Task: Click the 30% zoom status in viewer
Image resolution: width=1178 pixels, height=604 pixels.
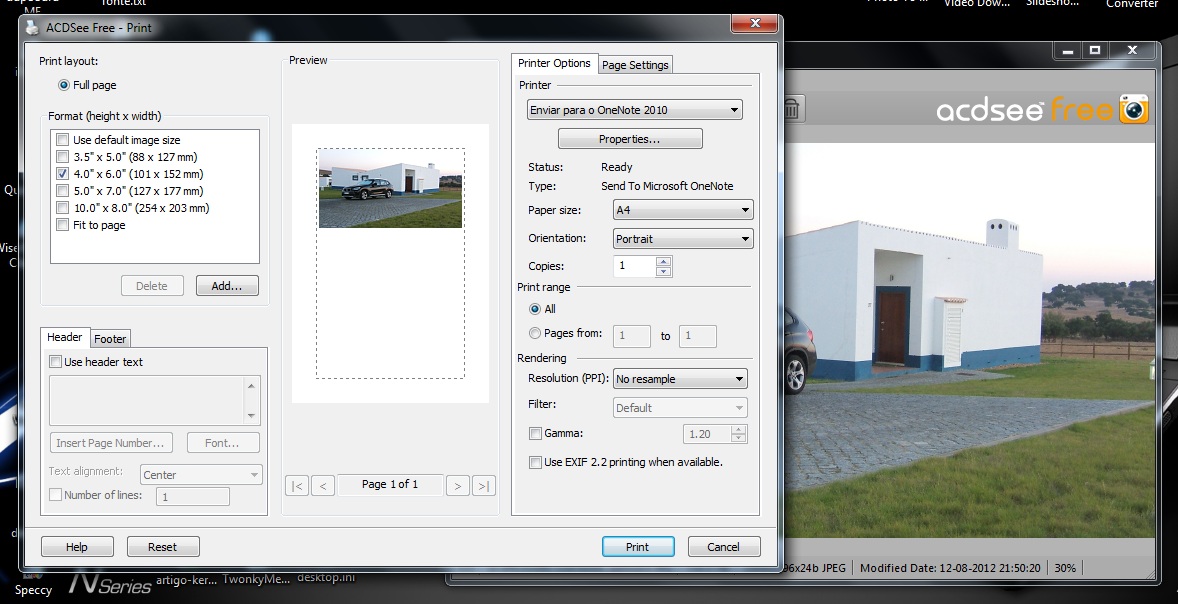Action: 1065,568
